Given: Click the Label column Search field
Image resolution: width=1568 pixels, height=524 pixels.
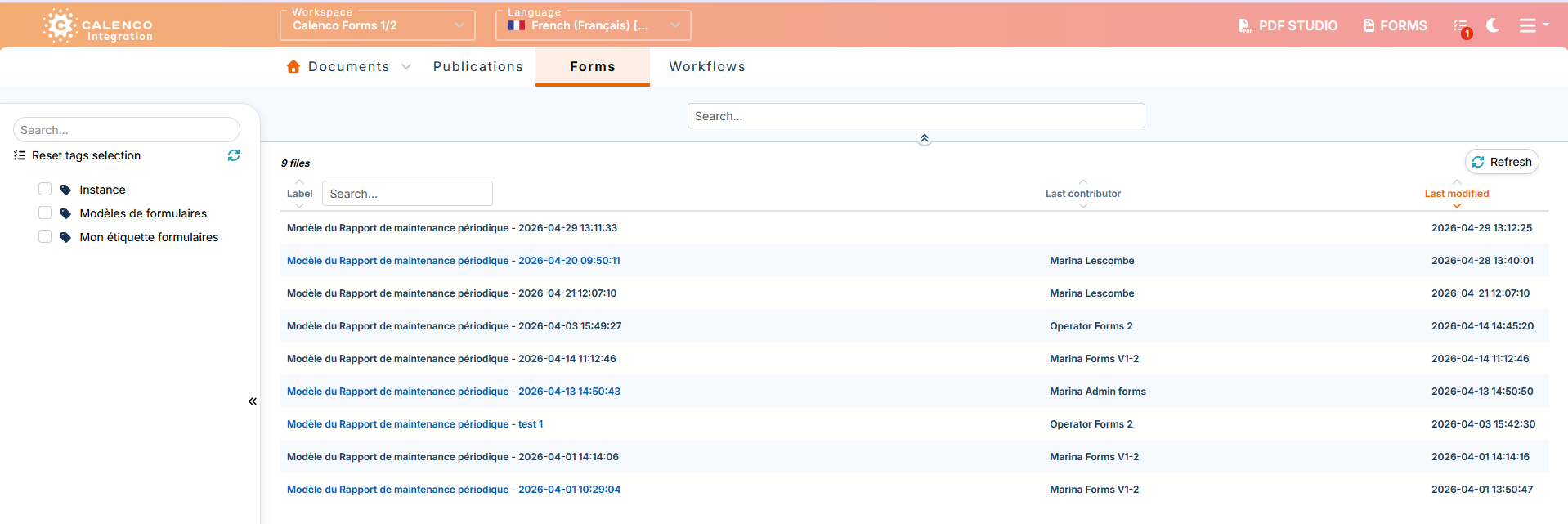Looking at the screenshot, I should pyautogui.click(x=407, y=194).
